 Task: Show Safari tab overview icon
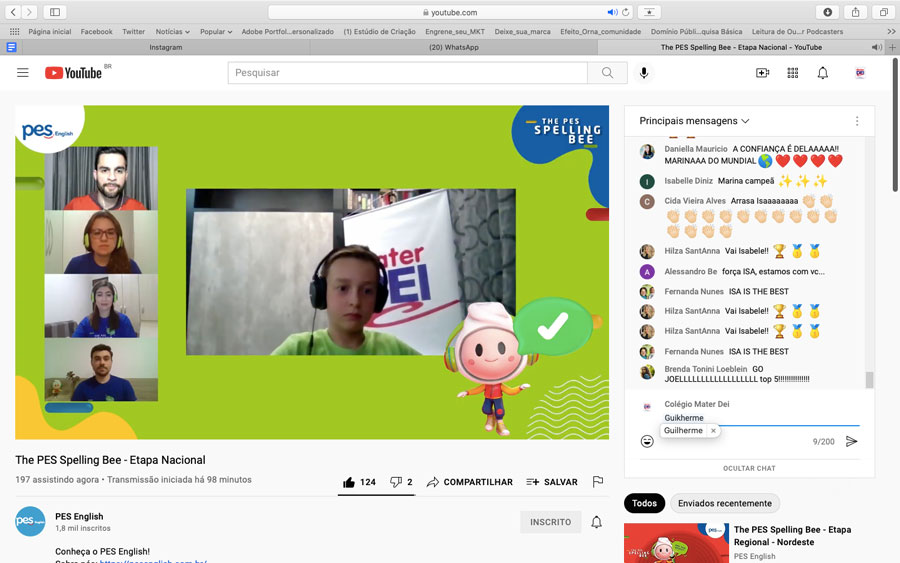(883, 12)
